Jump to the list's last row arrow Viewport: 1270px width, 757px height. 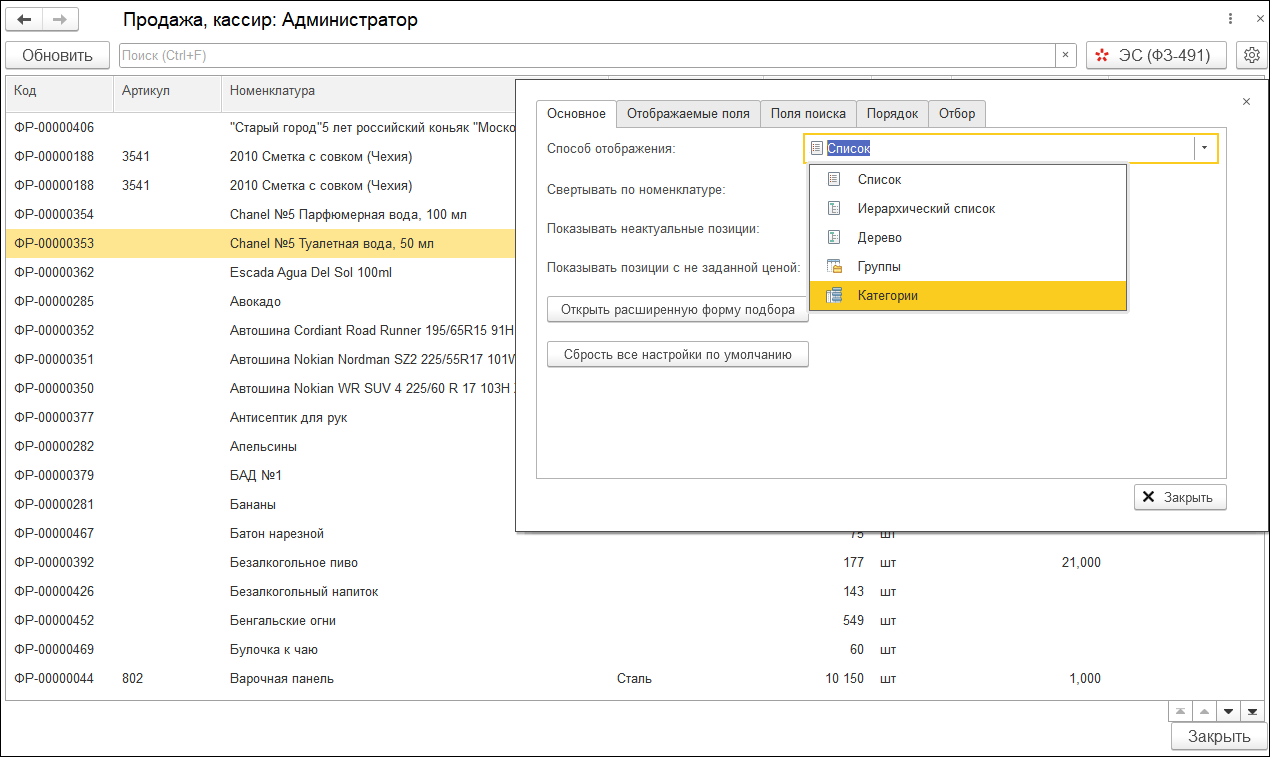point(1251,711)
